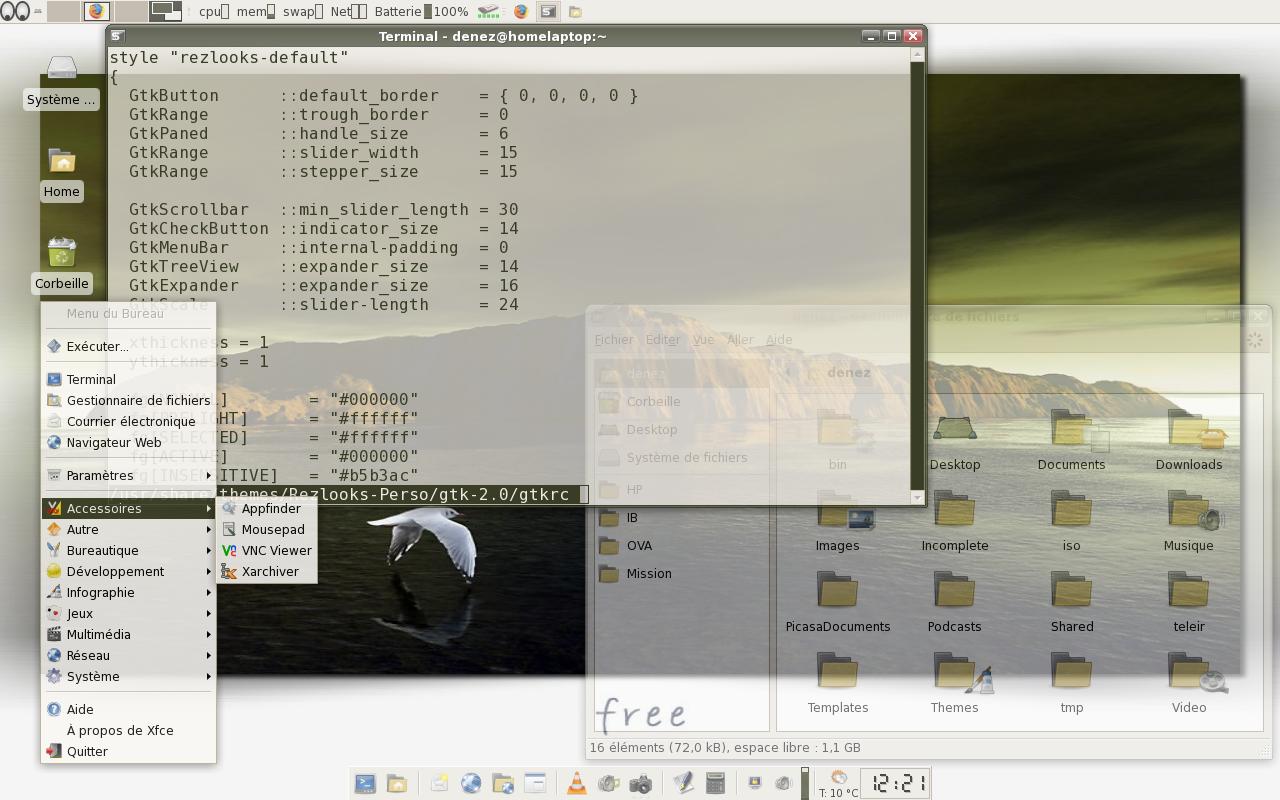Open the Musique folder in file manager
This screenshot has height=800, width=1280.
[x=1189, y=522]
